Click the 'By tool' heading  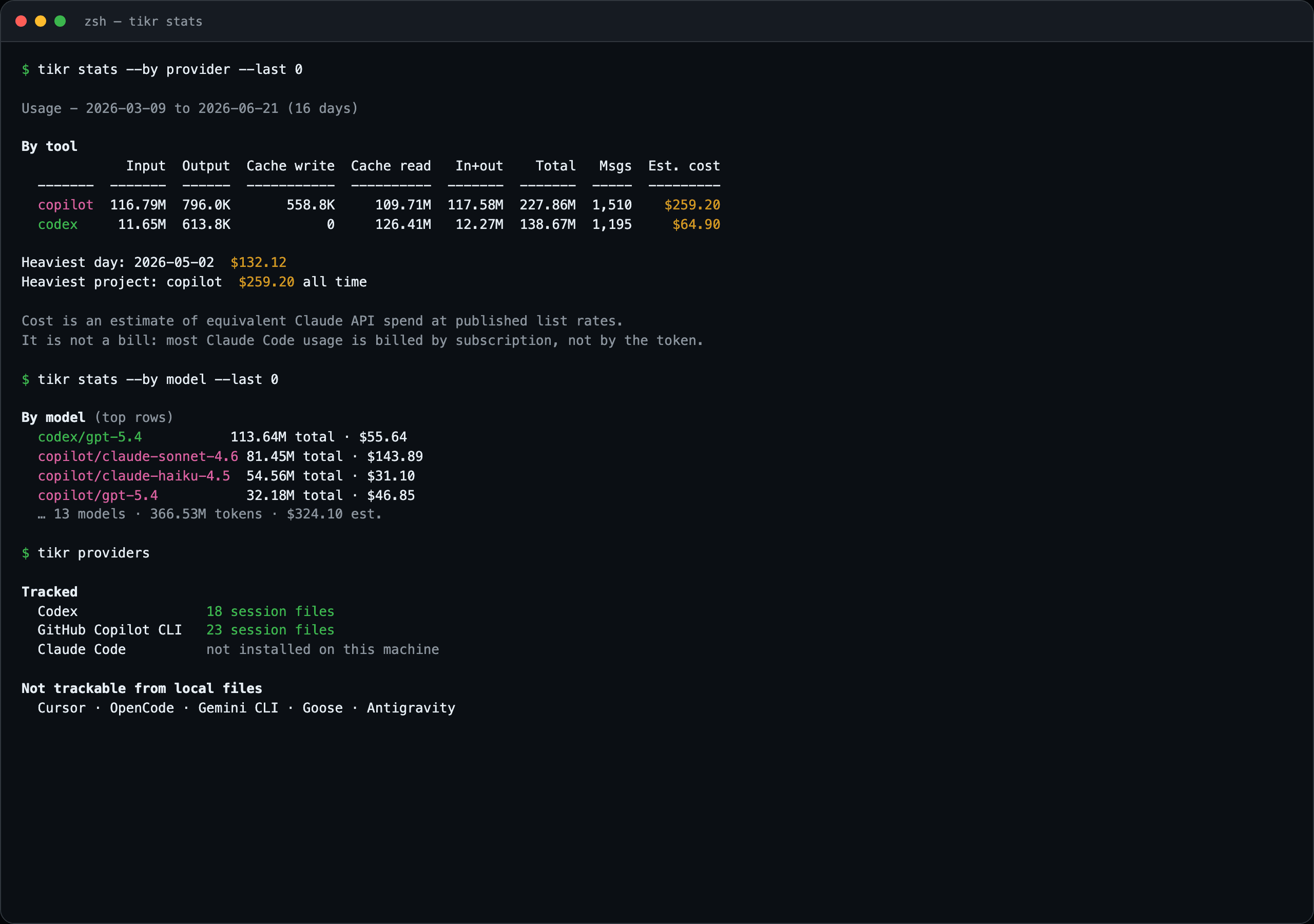point(49,147)
